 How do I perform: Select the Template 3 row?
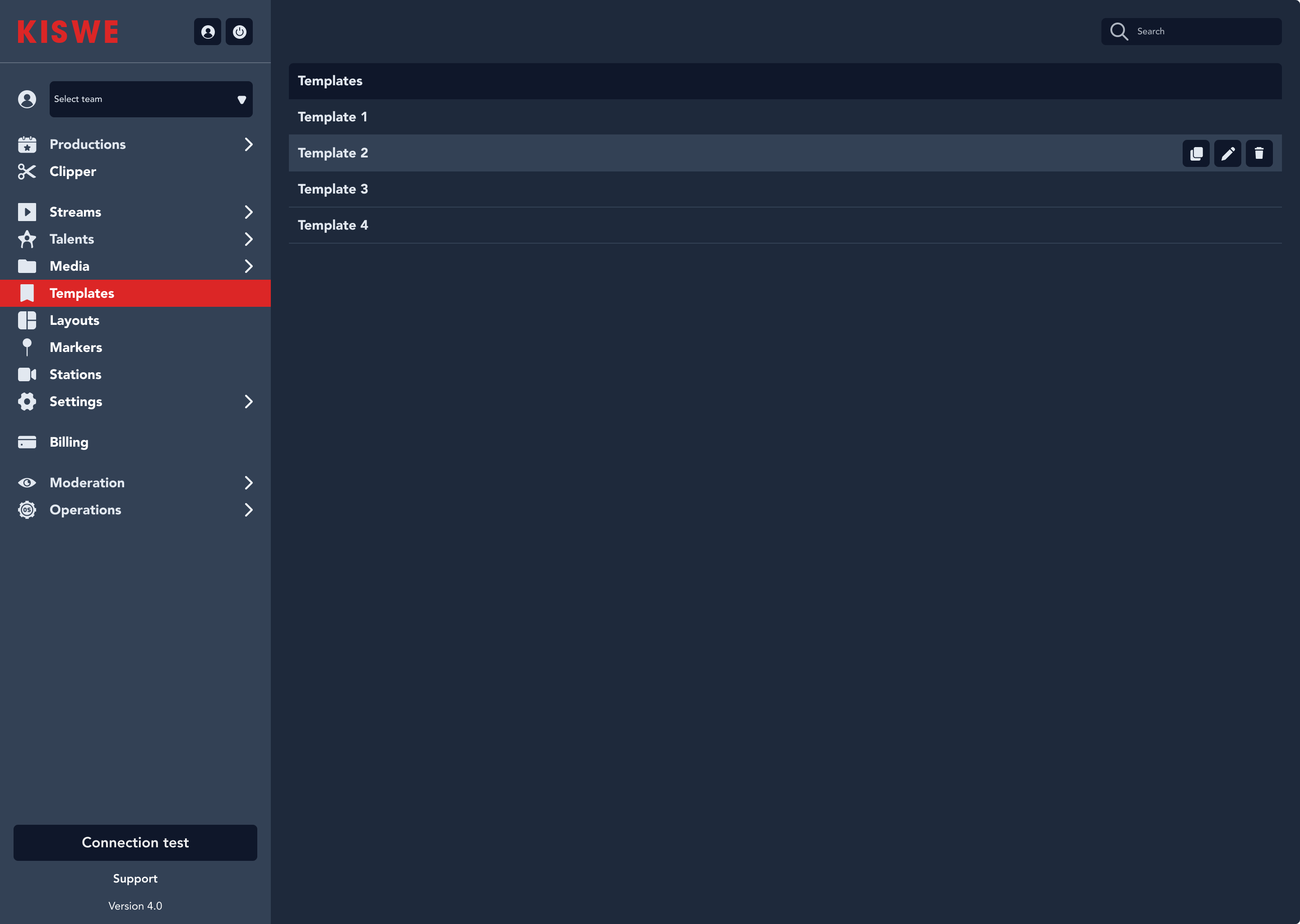point(683,189)
